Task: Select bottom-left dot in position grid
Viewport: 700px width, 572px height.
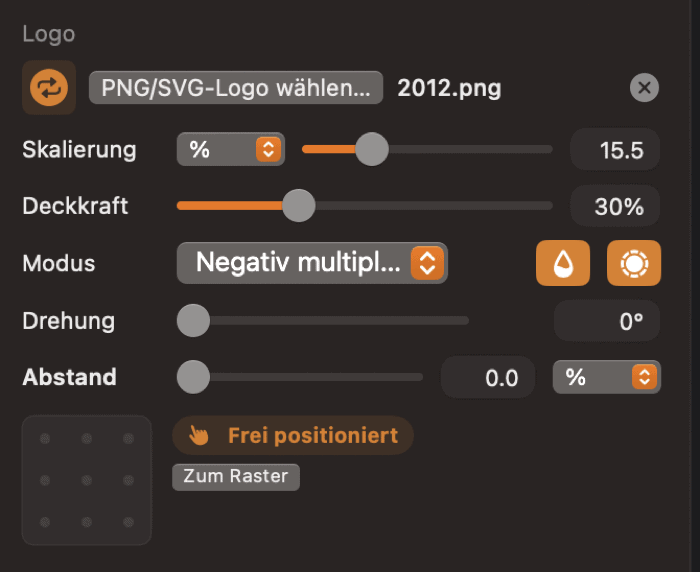Action: click(45, 521)
